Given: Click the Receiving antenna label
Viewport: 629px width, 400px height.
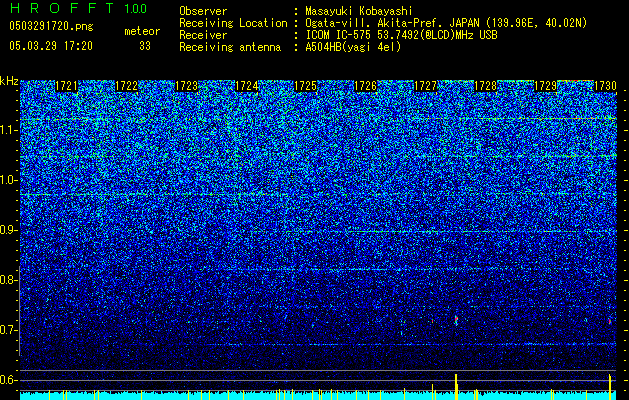Looking at the screenshot, I should [x=230, y=47].
